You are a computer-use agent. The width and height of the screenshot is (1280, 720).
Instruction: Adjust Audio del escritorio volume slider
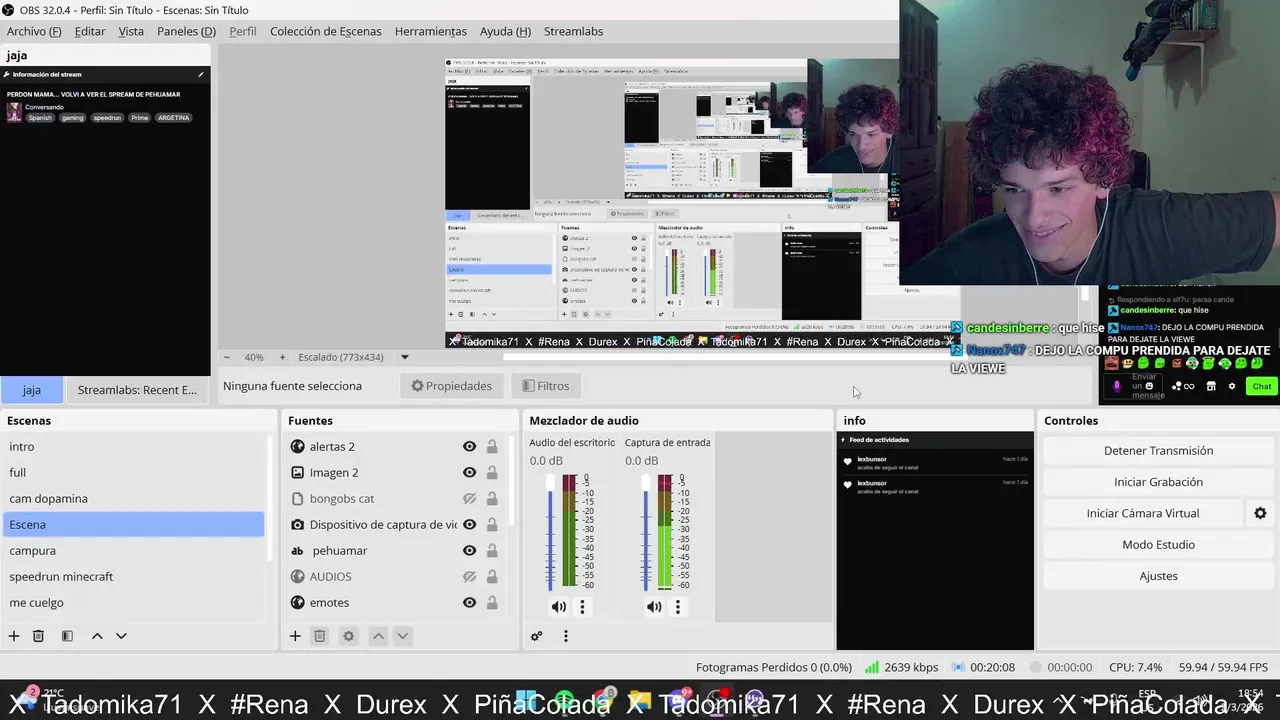pyautogui.click(x=549, y=534)
